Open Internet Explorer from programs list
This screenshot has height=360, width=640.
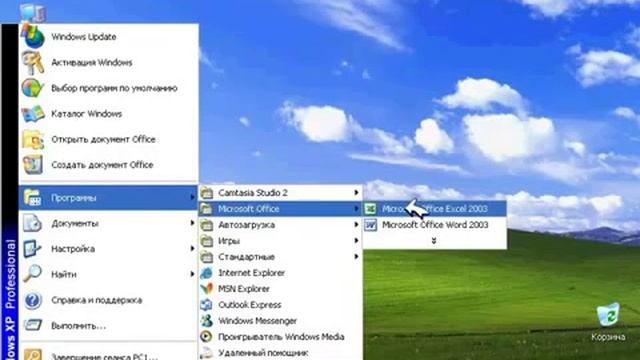tap(280, 273)
